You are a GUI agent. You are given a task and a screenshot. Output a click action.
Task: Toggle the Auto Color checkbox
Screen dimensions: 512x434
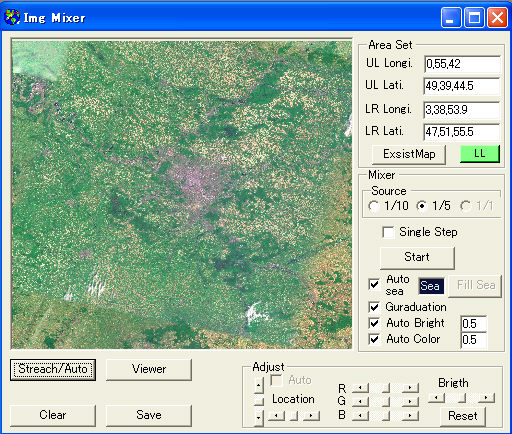[374, 339]
